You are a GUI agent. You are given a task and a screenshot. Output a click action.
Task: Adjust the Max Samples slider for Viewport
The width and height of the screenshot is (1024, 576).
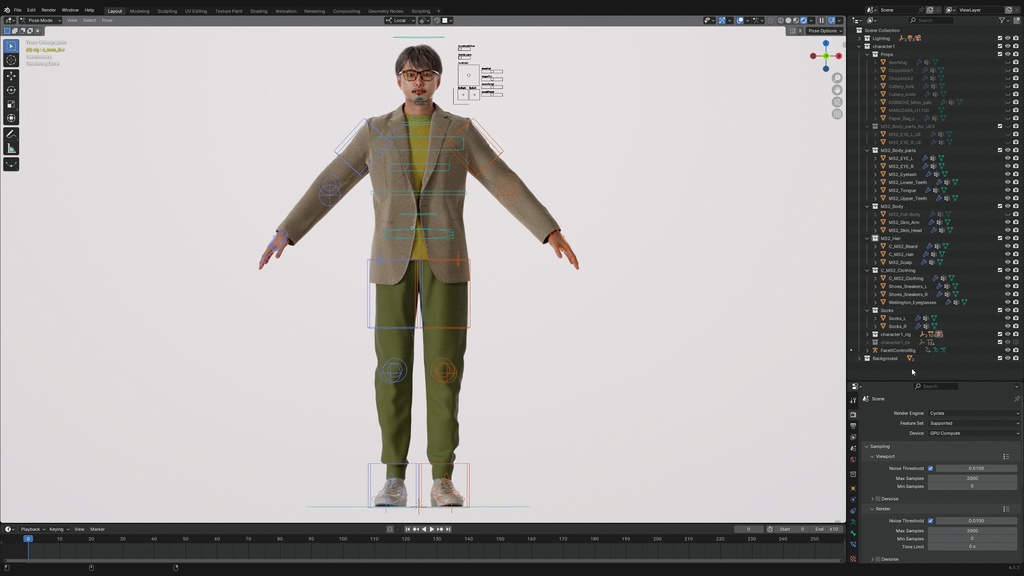click(972, 478)
